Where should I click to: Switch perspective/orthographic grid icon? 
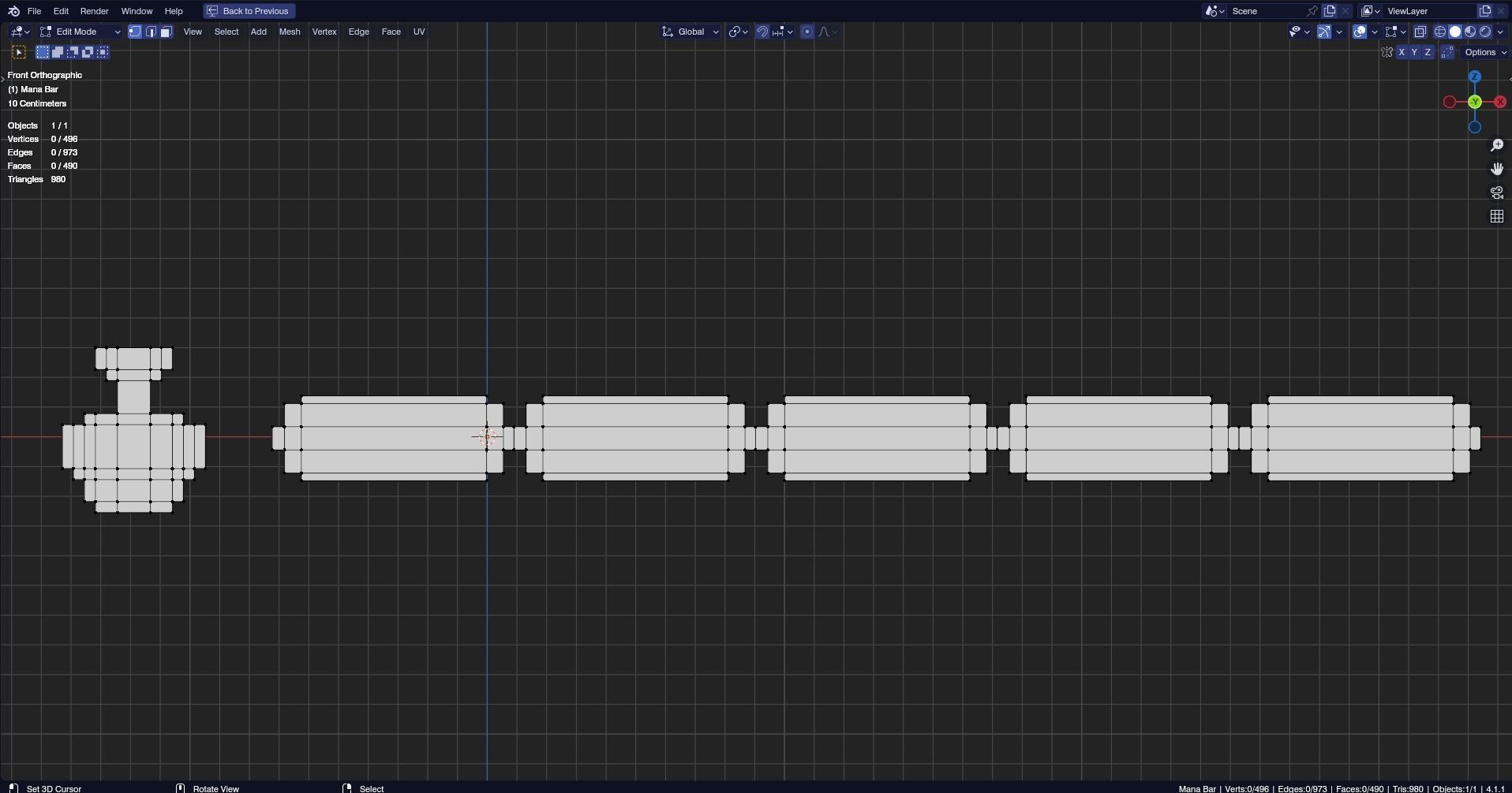coord(1496,216)
